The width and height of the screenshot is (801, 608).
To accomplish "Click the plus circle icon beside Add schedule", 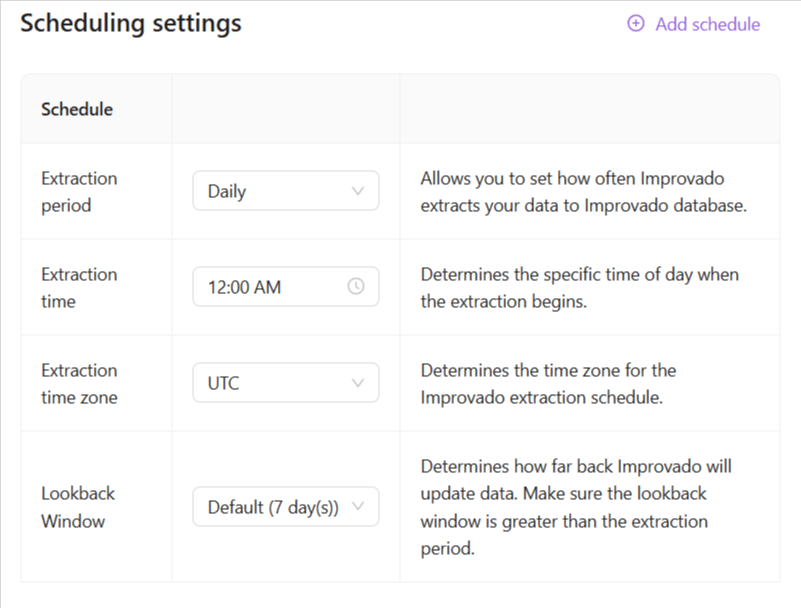I will [636, 24].
